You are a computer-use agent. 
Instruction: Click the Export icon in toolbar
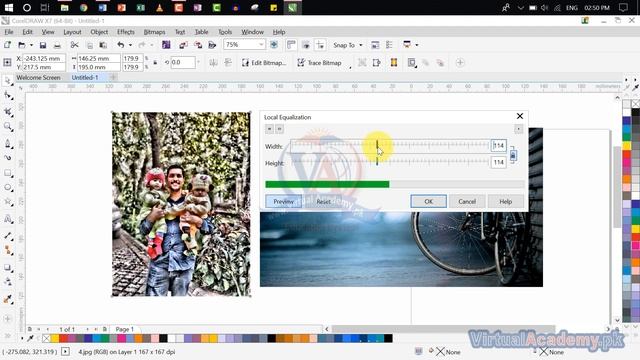(198, 45)
